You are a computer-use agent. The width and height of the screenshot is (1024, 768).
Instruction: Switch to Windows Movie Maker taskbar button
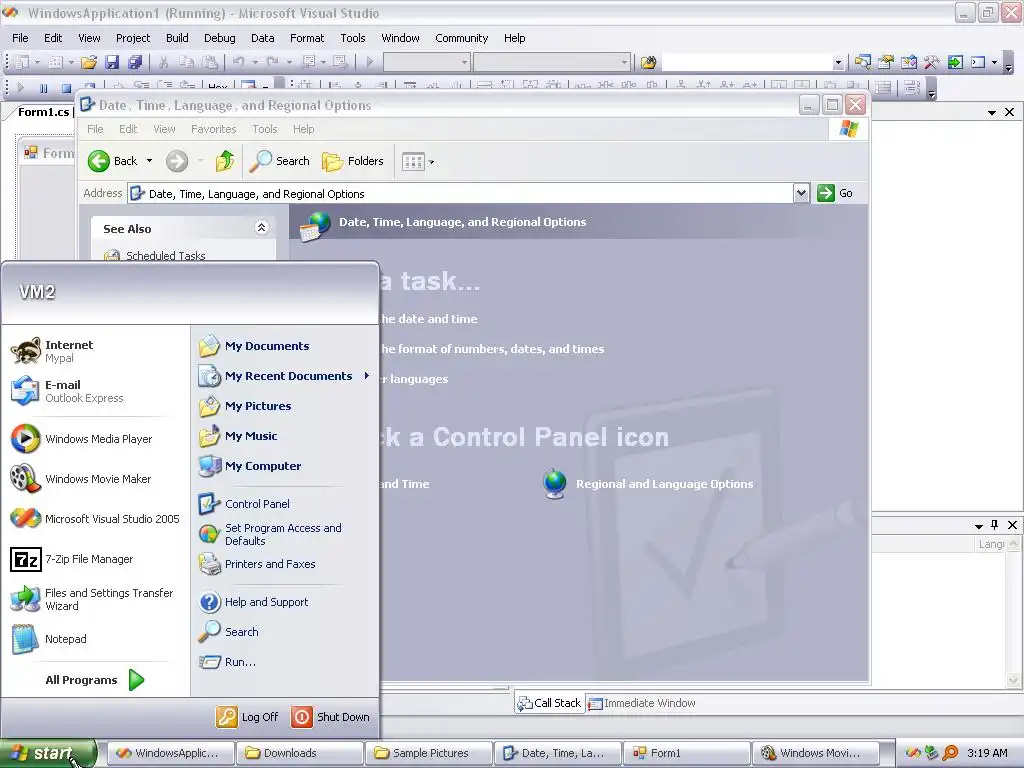pyautogui.click(x=815, y=753)
